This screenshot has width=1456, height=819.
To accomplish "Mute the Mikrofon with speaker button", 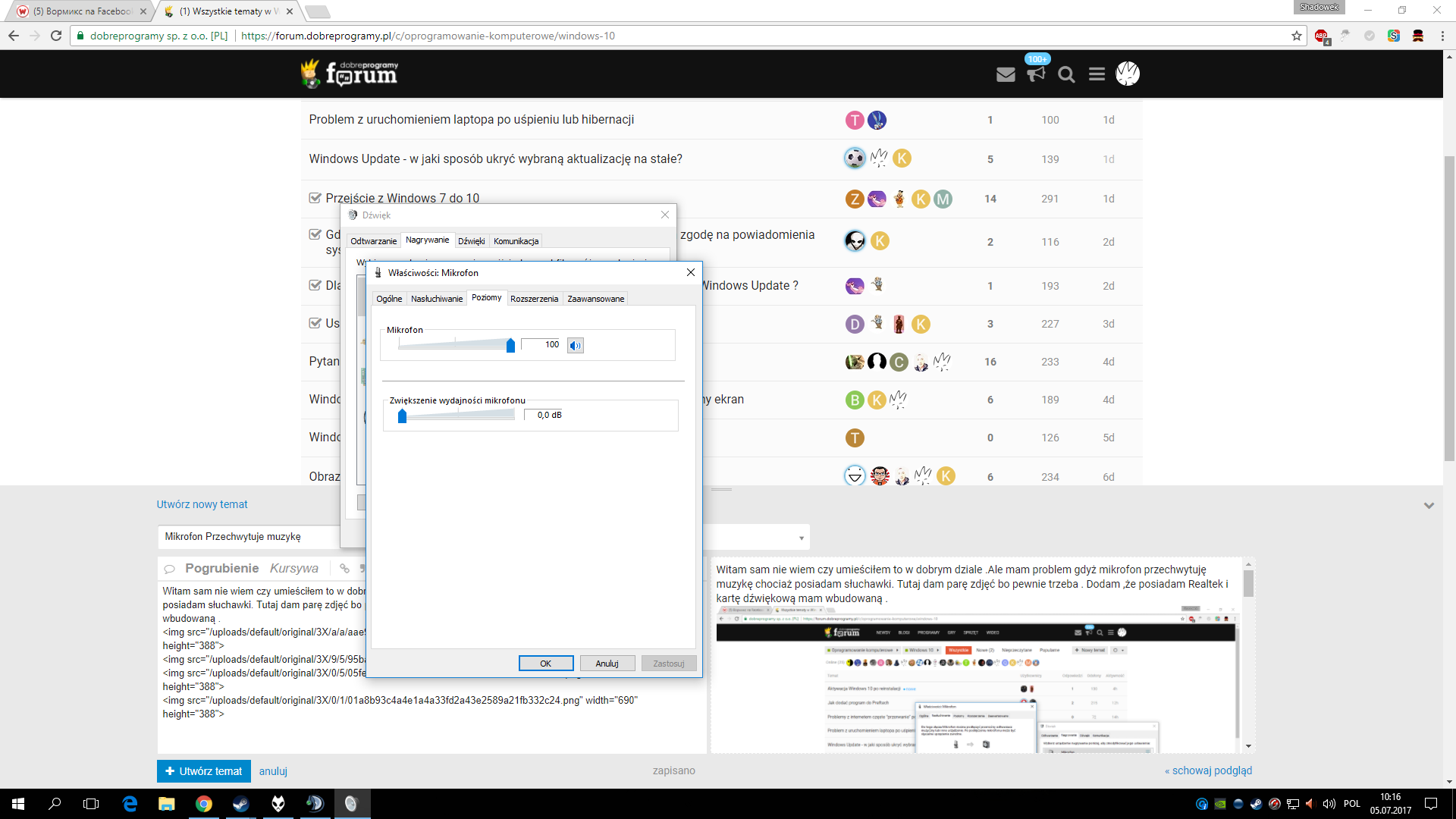I will click(x=576, y=346).
